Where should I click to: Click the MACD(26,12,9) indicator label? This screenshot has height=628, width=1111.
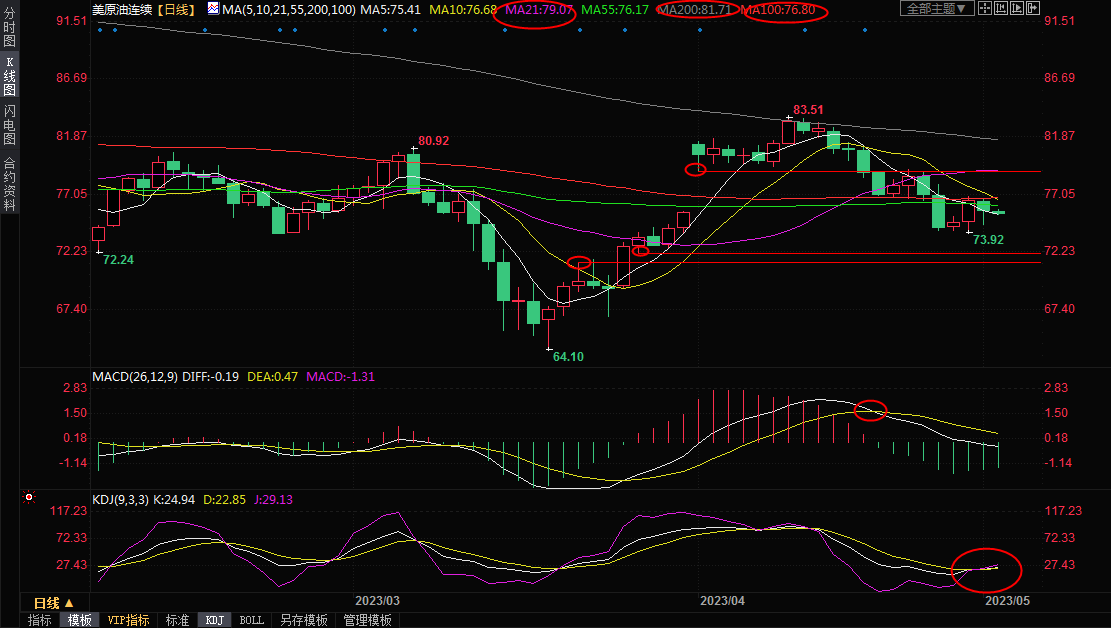pyautogui.click(x=136, y=377)
